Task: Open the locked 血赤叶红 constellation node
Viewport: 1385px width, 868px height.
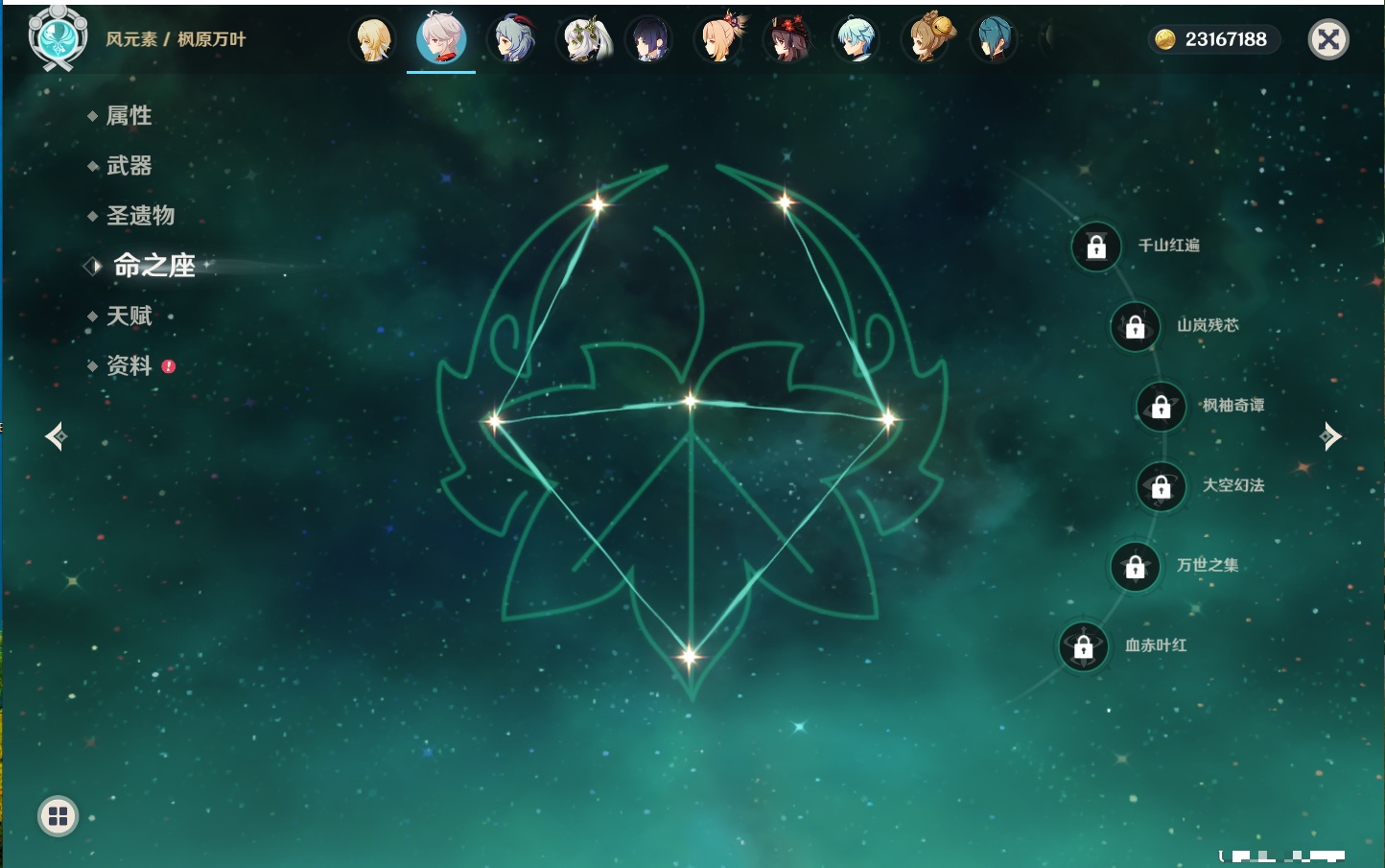Action: pyautogui.click(x=1083, y=646)
